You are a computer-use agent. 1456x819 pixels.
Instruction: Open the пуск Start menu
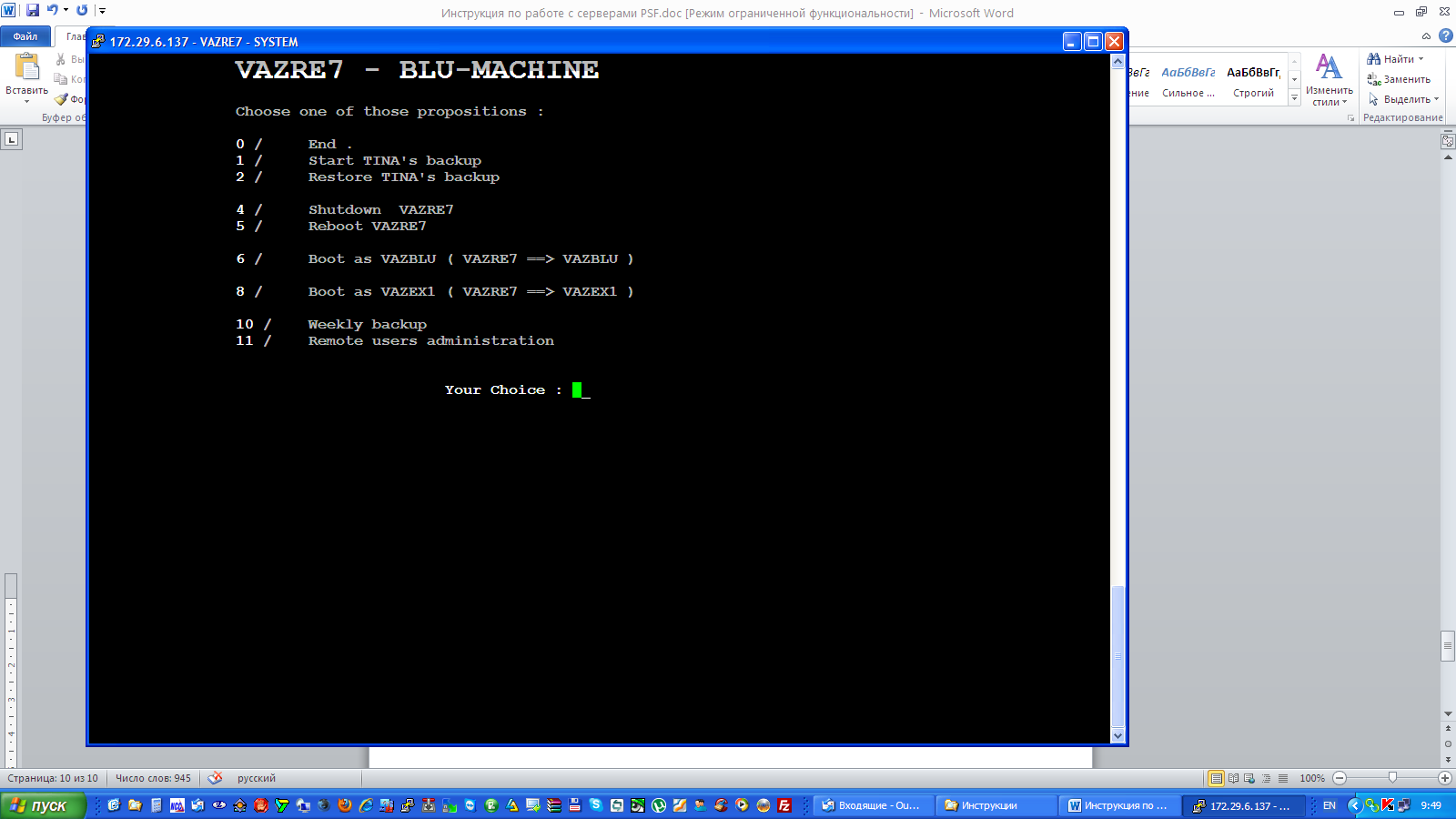[43, 805]
